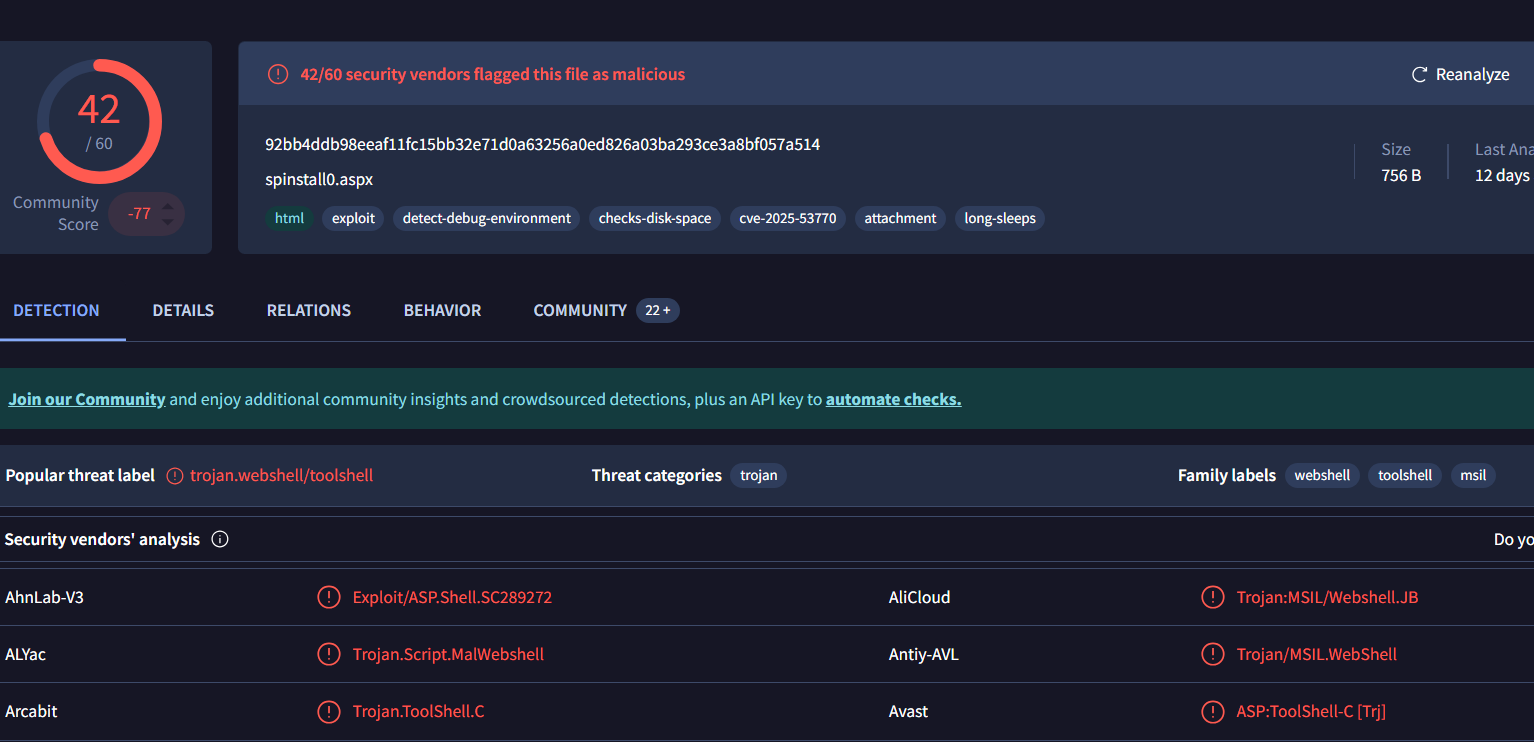
Task: Click the AhnLab-V3 vendor name
Action: coord(44,598)
